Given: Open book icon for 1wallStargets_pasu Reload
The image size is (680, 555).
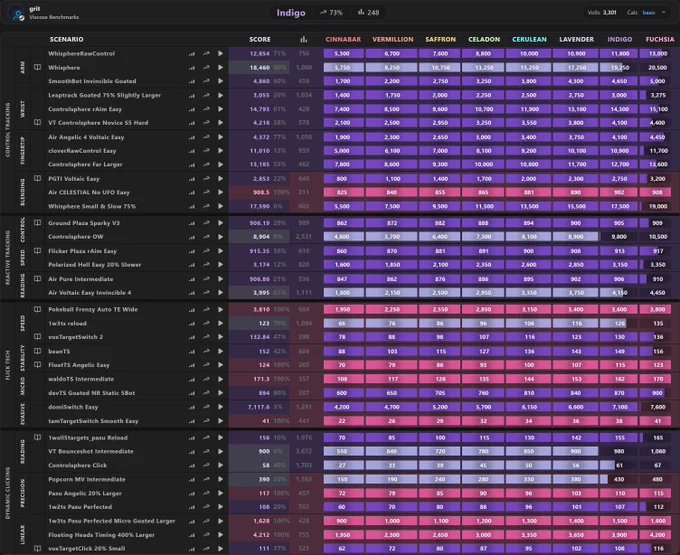Looking at the screenshot, I should (38, 437).
